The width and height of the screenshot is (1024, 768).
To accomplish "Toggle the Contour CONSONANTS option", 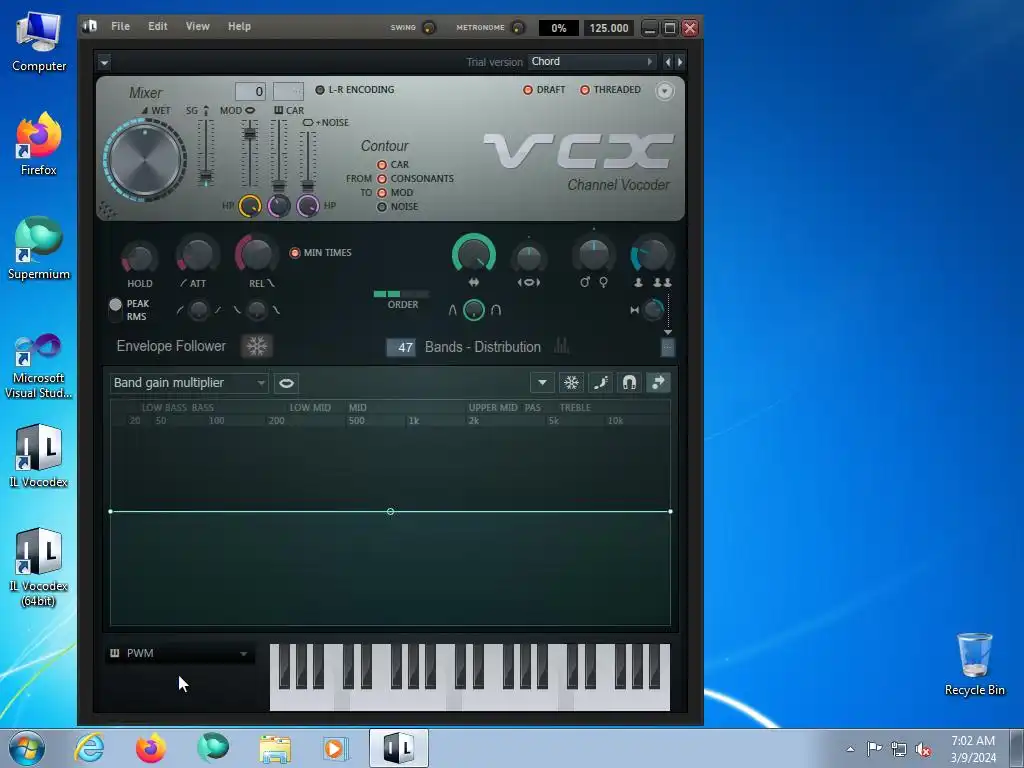I will 415,178.
